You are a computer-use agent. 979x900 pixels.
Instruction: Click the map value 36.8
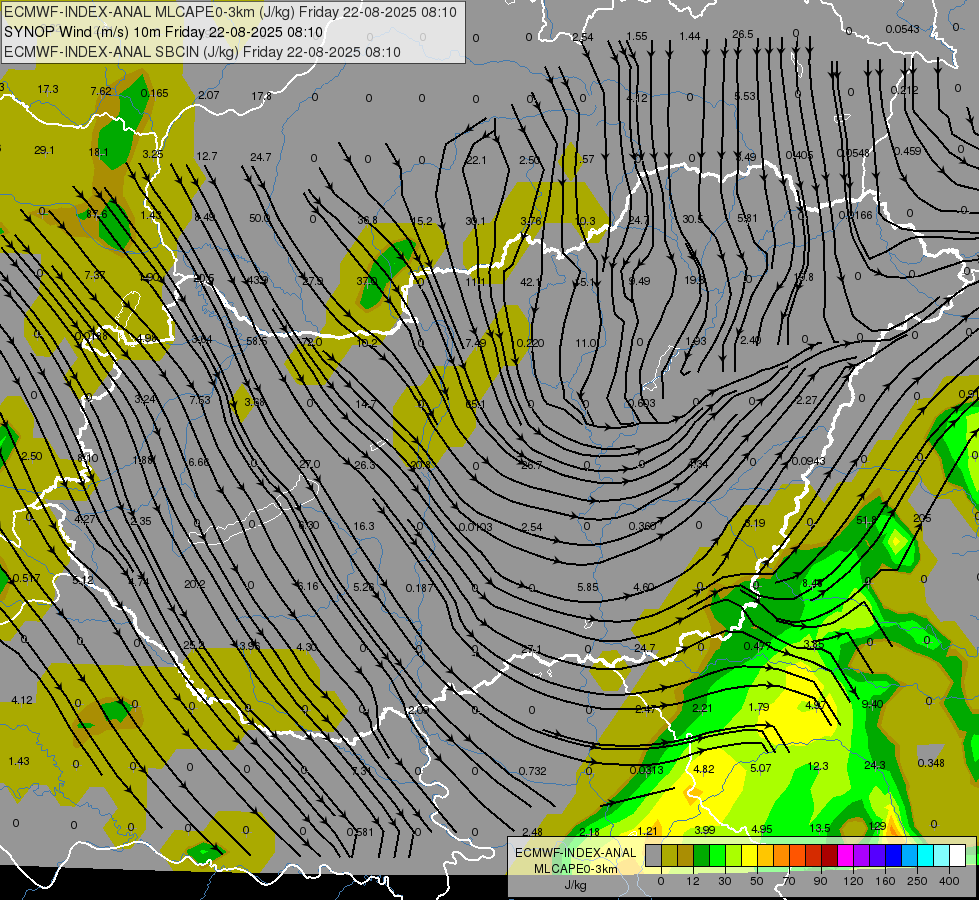coord(367,220)
